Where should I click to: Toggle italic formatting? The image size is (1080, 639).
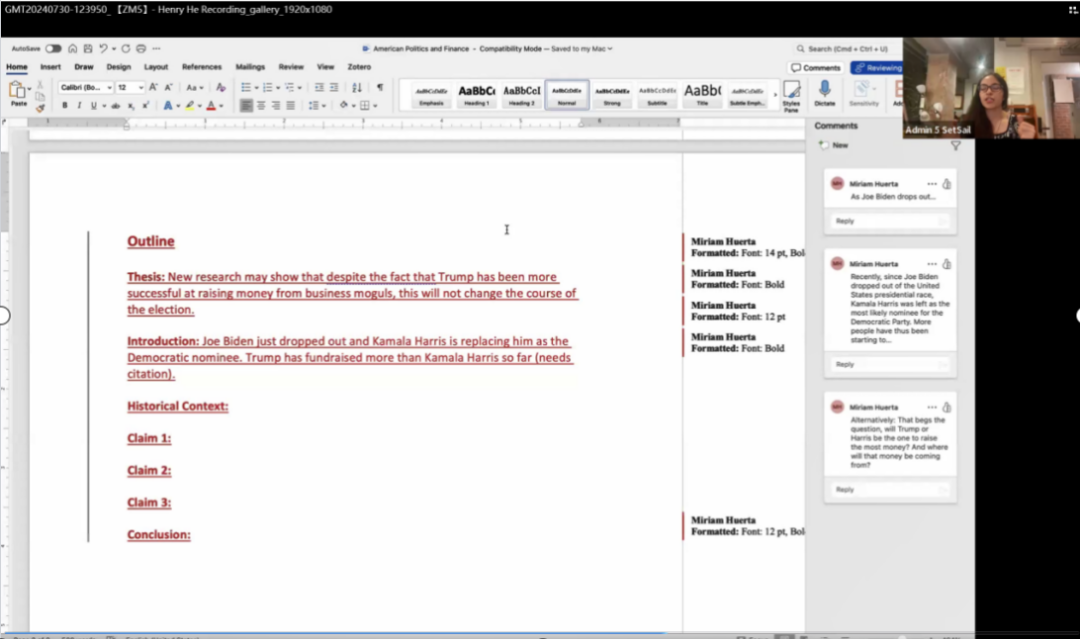(x=79, y=105)
